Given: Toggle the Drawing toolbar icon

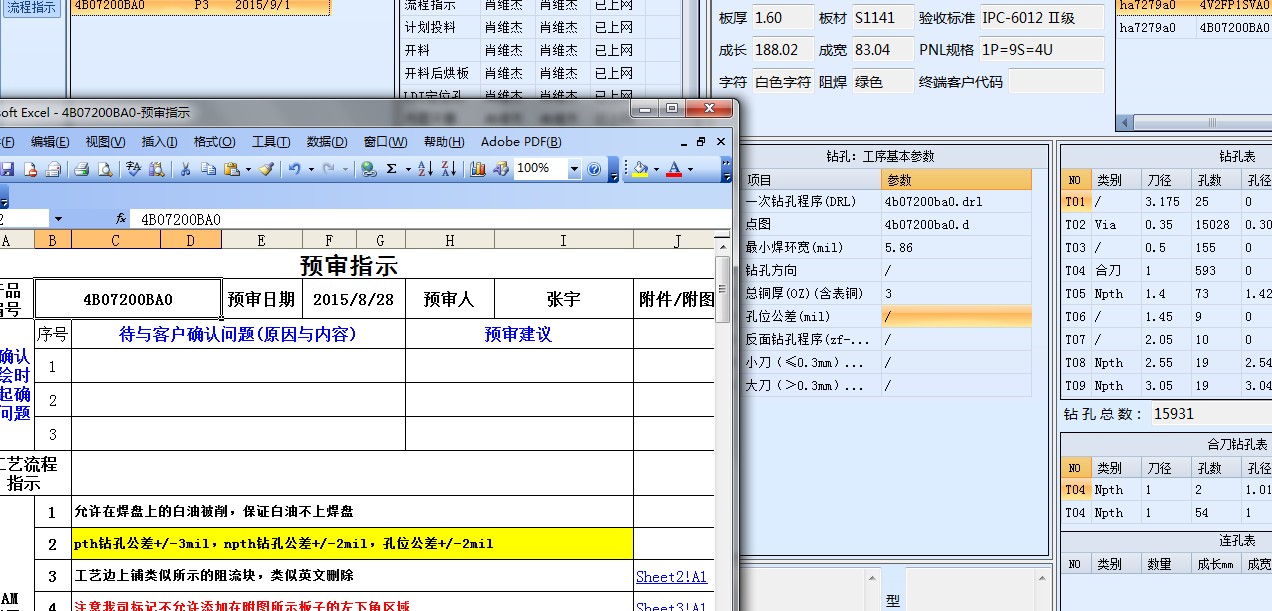Looking at the screenshot, I should [501, 169].
